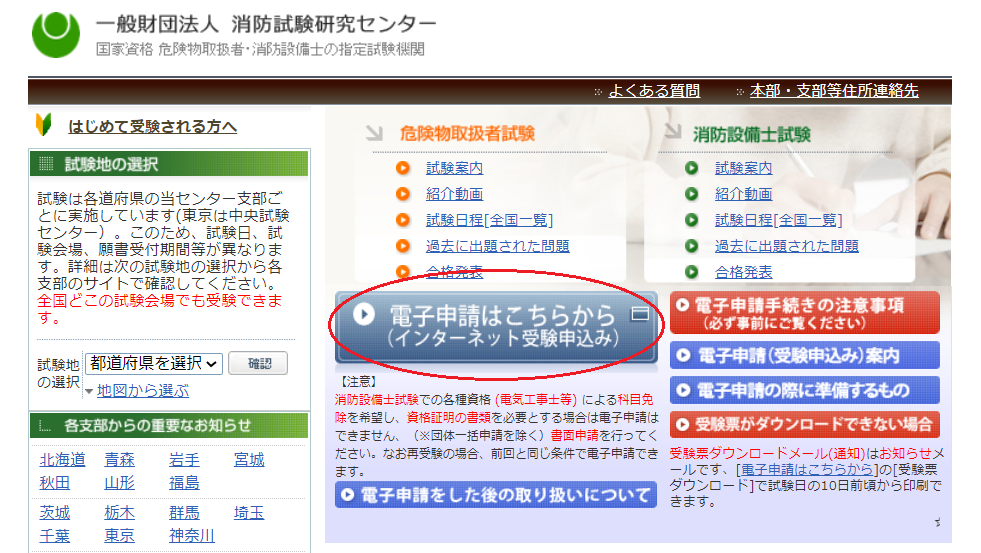Click green bullet beside fire equipment 試験日程
Viewport: 981px width, 553px height.
click(x=691, y=220)
